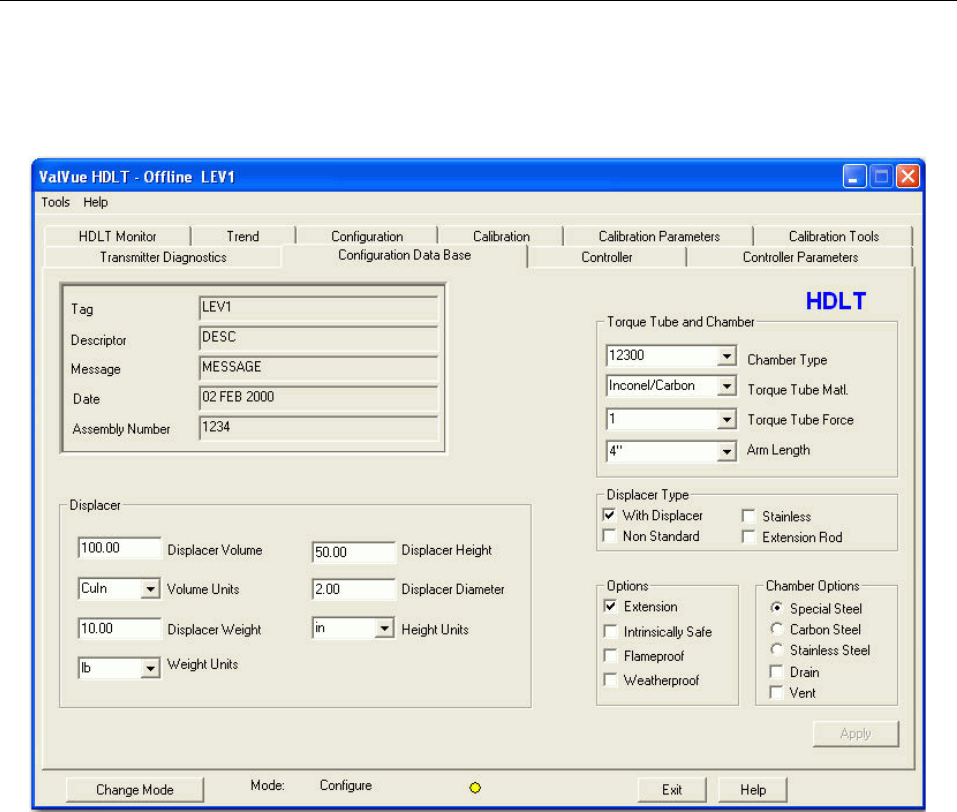
Task: Click the Displacer Weight field
Action: click(x=120, y=629)
